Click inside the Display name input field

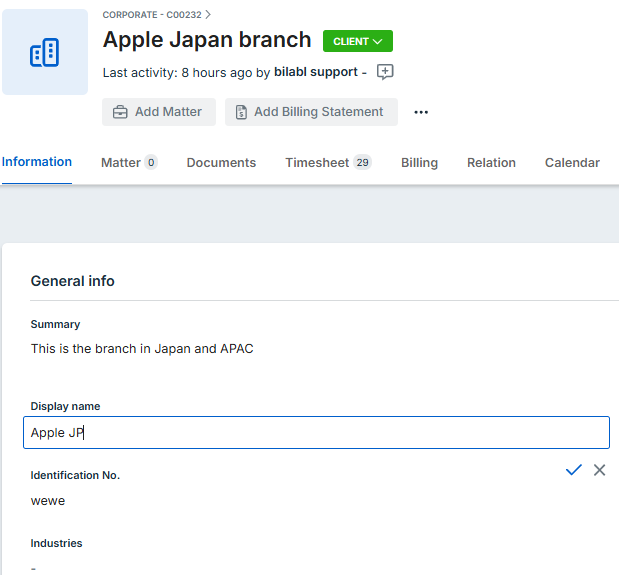(x=316, y=433)
